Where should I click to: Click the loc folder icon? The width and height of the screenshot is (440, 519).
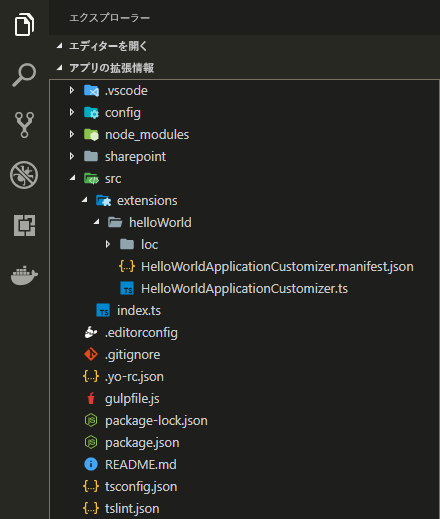point(127,244)
